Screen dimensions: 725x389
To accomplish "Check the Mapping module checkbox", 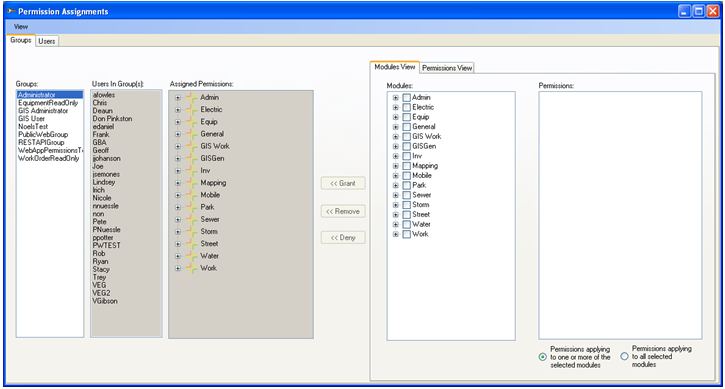I will click(x=406, y=166).
